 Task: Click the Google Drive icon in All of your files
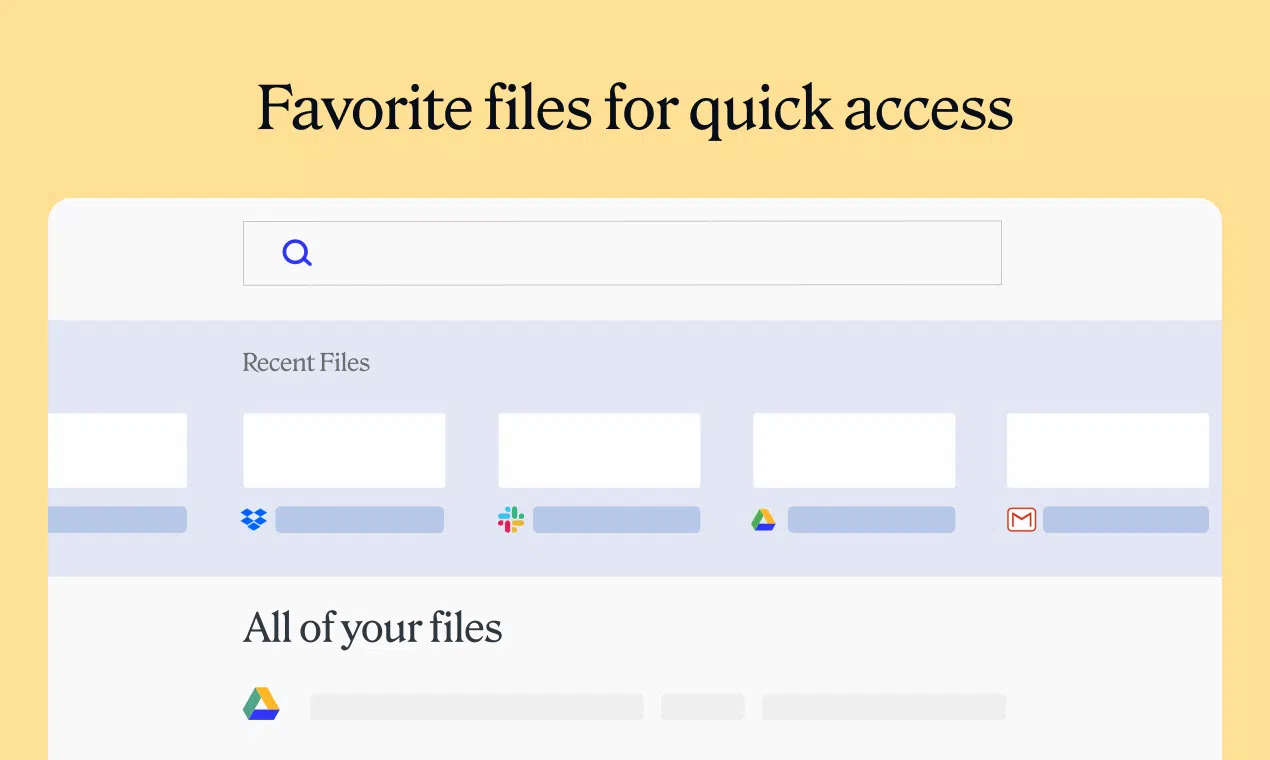(x=262, y=705)
